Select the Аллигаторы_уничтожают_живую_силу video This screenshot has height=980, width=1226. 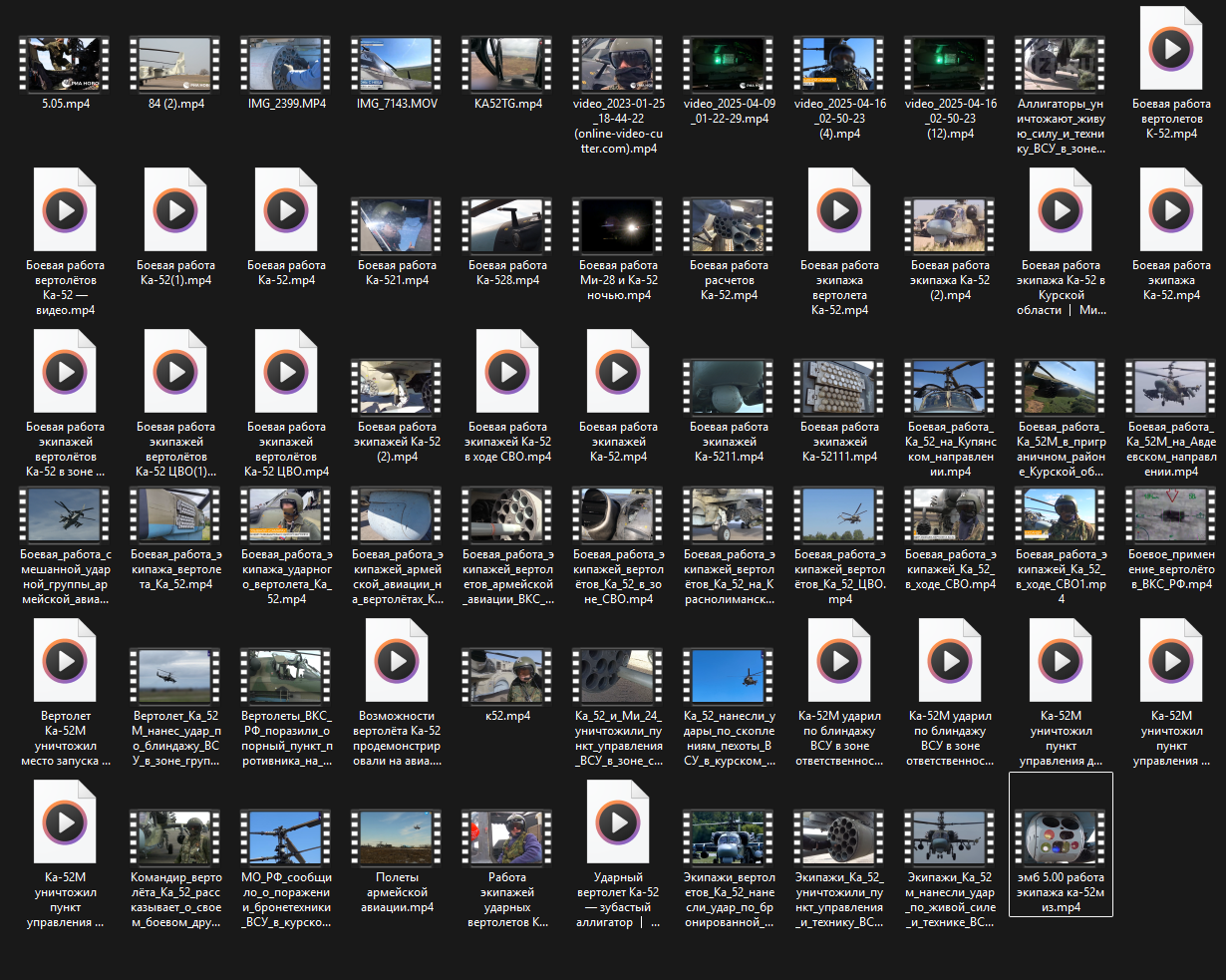click(x=1061, y=65)
